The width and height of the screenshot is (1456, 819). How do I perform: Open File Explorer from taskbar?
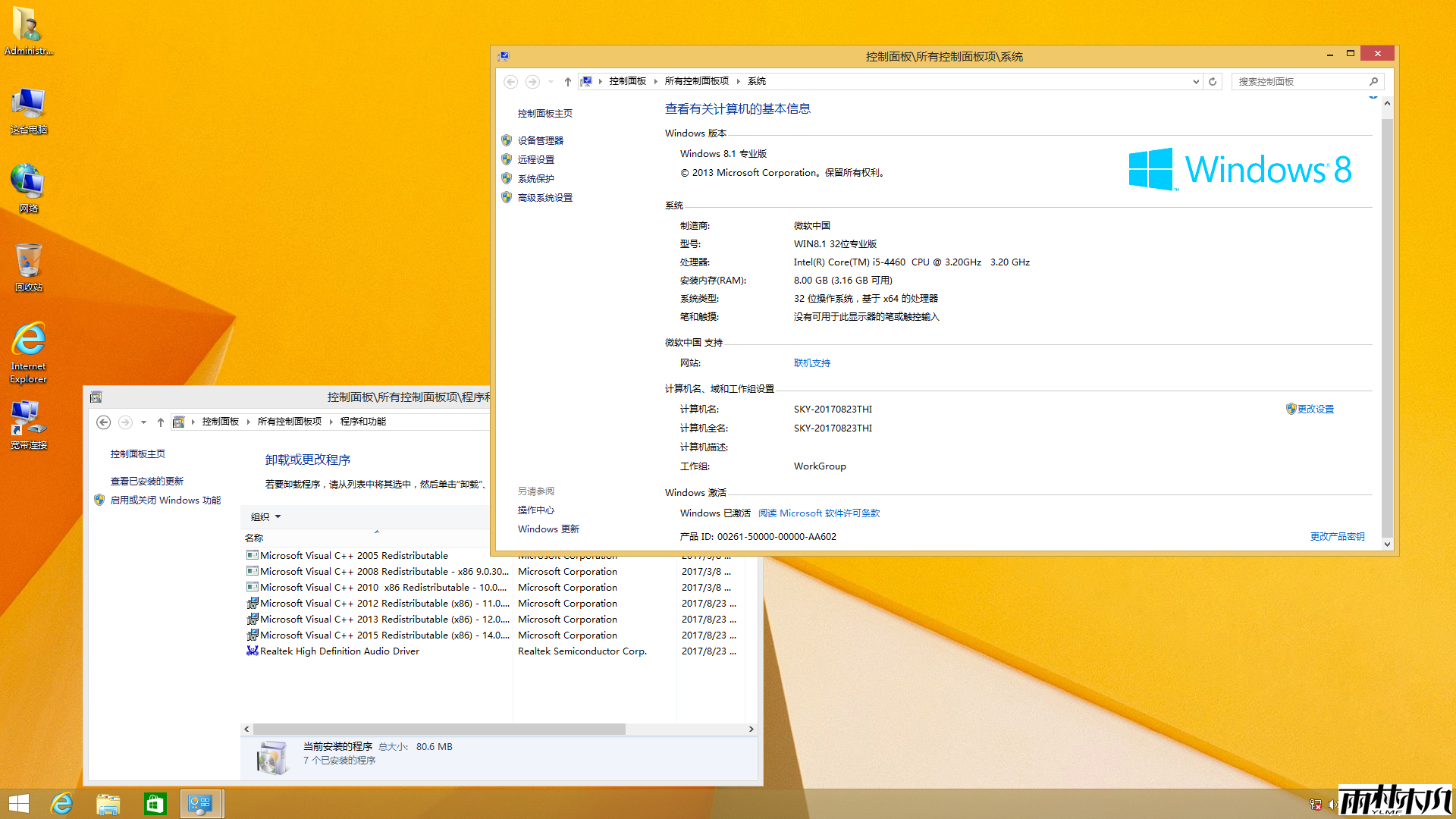(x=108, y=804)
